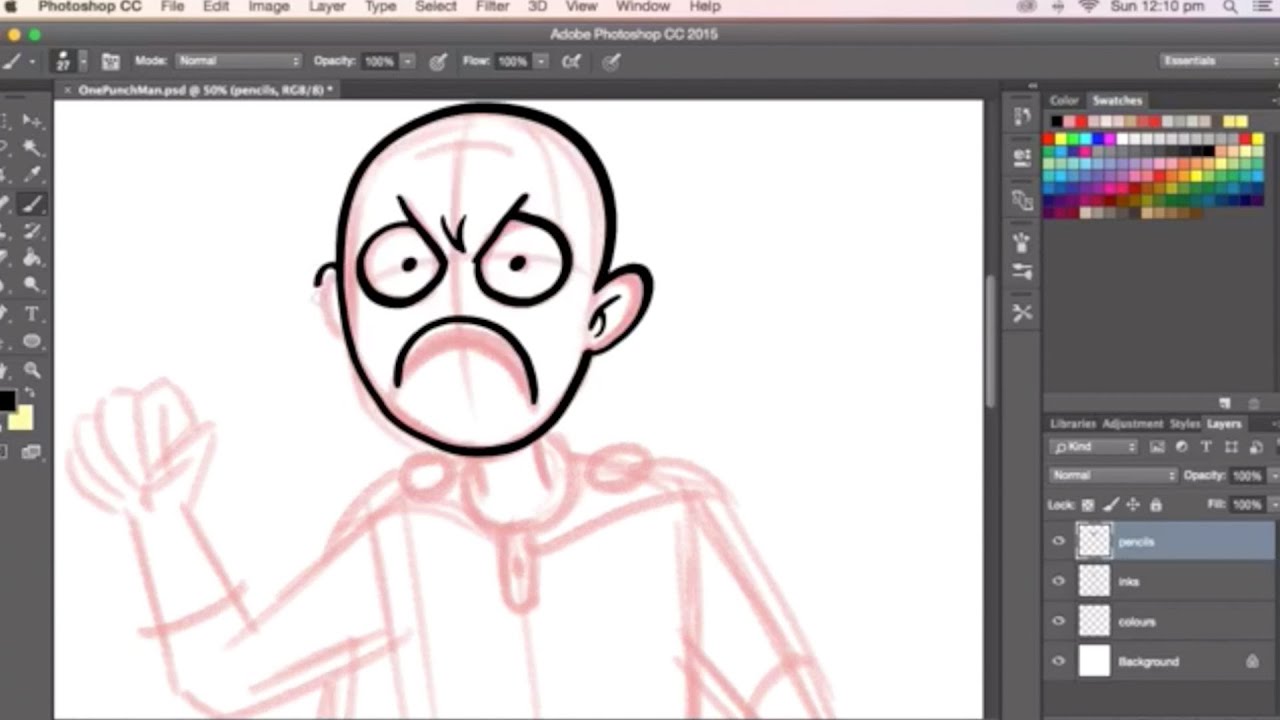The width and height of the screenshot is (1280, 720).
Task: Swap foreground and background colors
Action: pos(29,392)
